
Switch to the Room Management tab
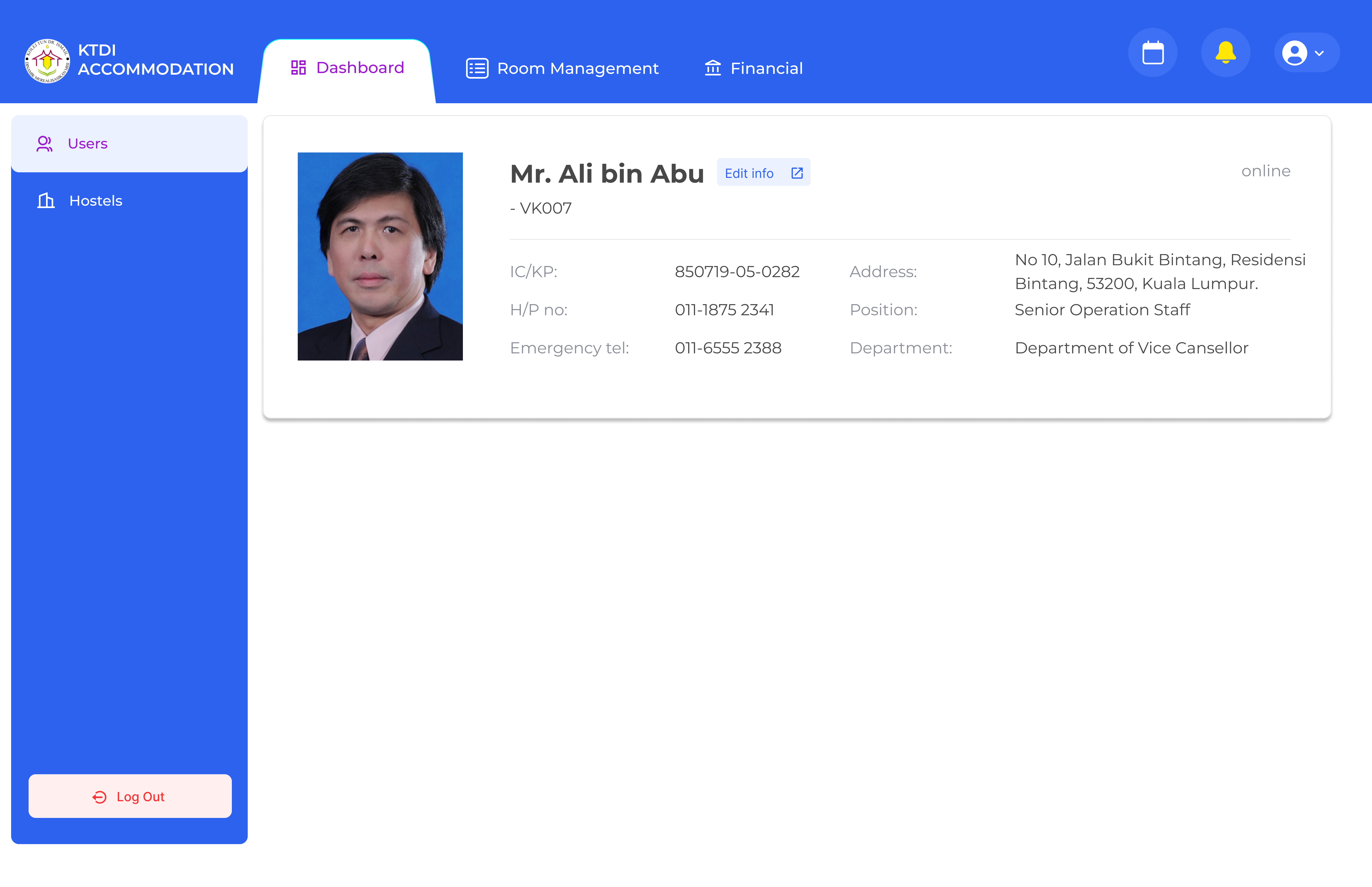point(578,67)
